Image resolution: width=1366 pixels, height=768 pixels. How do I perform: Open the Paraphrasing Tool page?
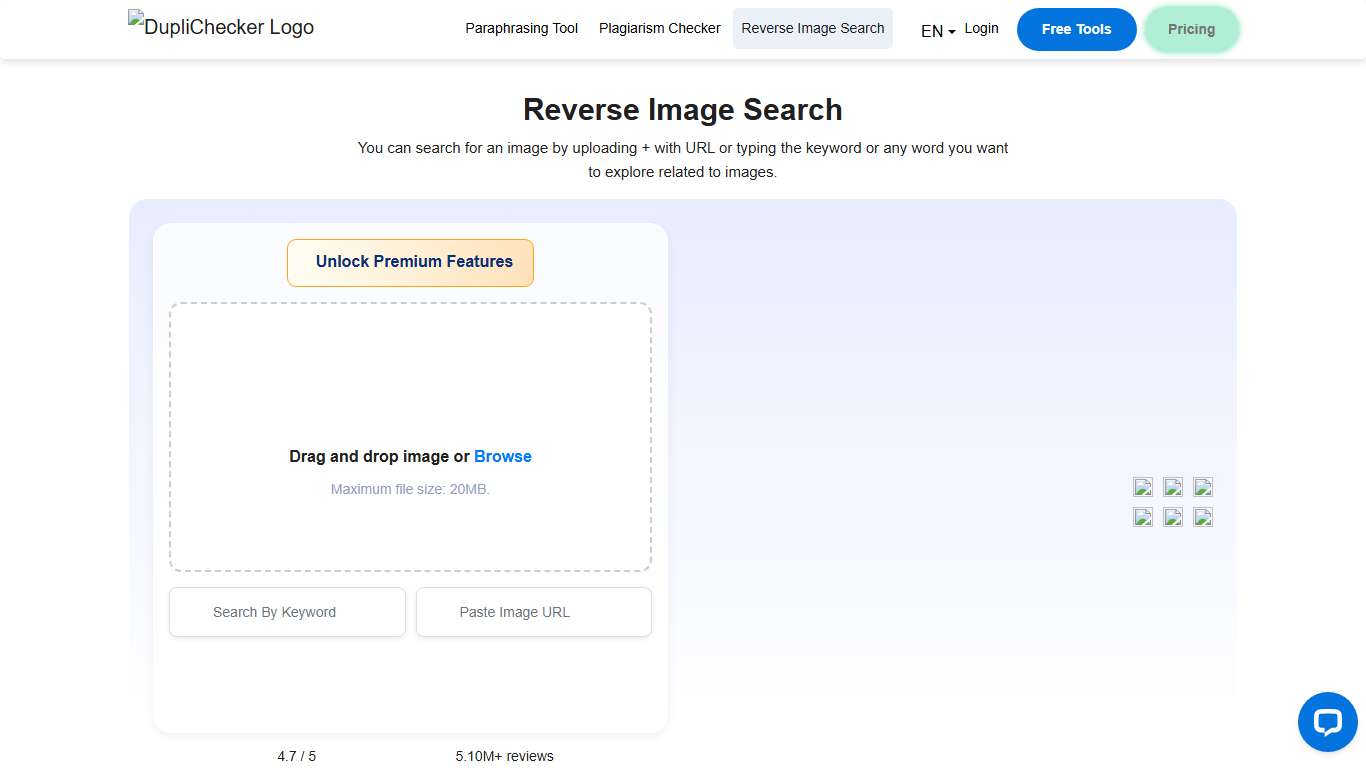click(x=521, y=28)
